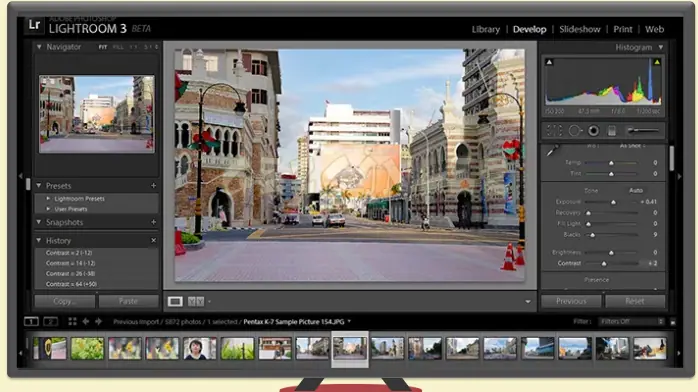Click the Temp slider handle
This screenshot has height=392, width=698.
coord(611,163)
